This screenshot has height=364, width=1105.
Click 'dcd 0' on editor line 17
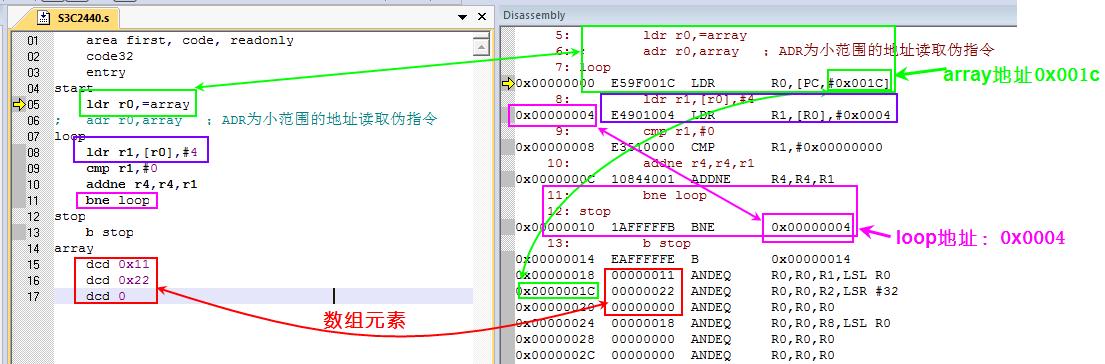pos(106,296)
